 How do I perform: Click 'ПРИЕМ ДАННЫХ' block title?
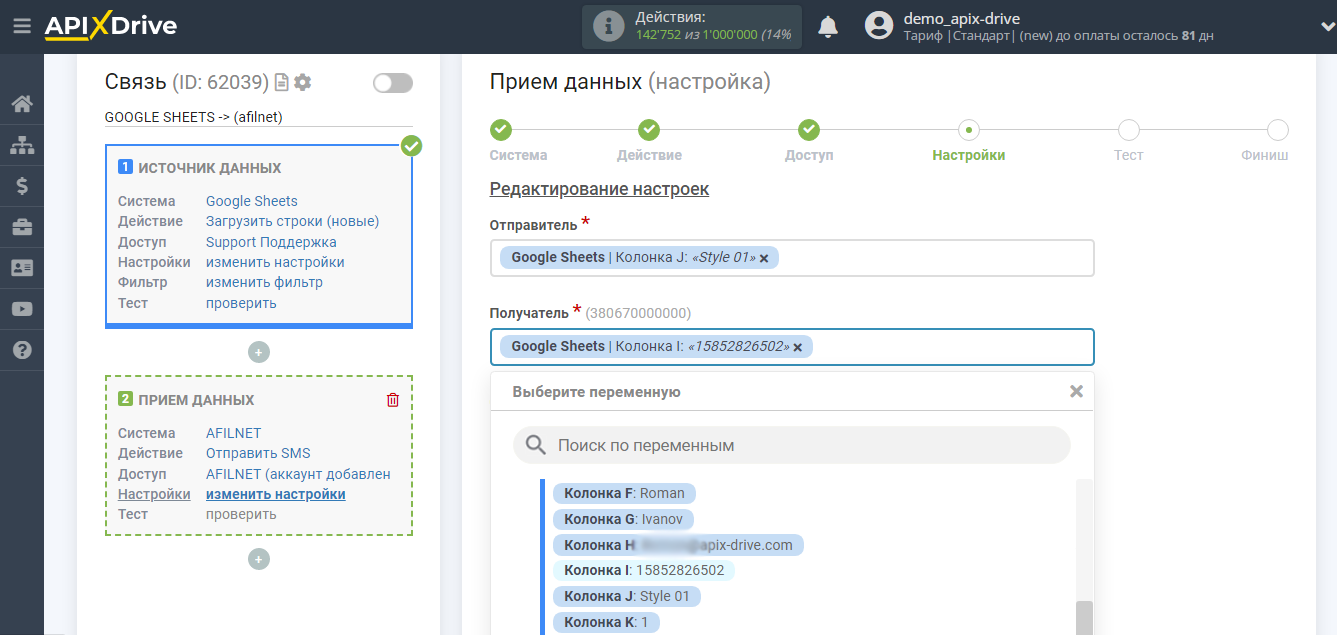pyautogui.click(x=196, y=400)
